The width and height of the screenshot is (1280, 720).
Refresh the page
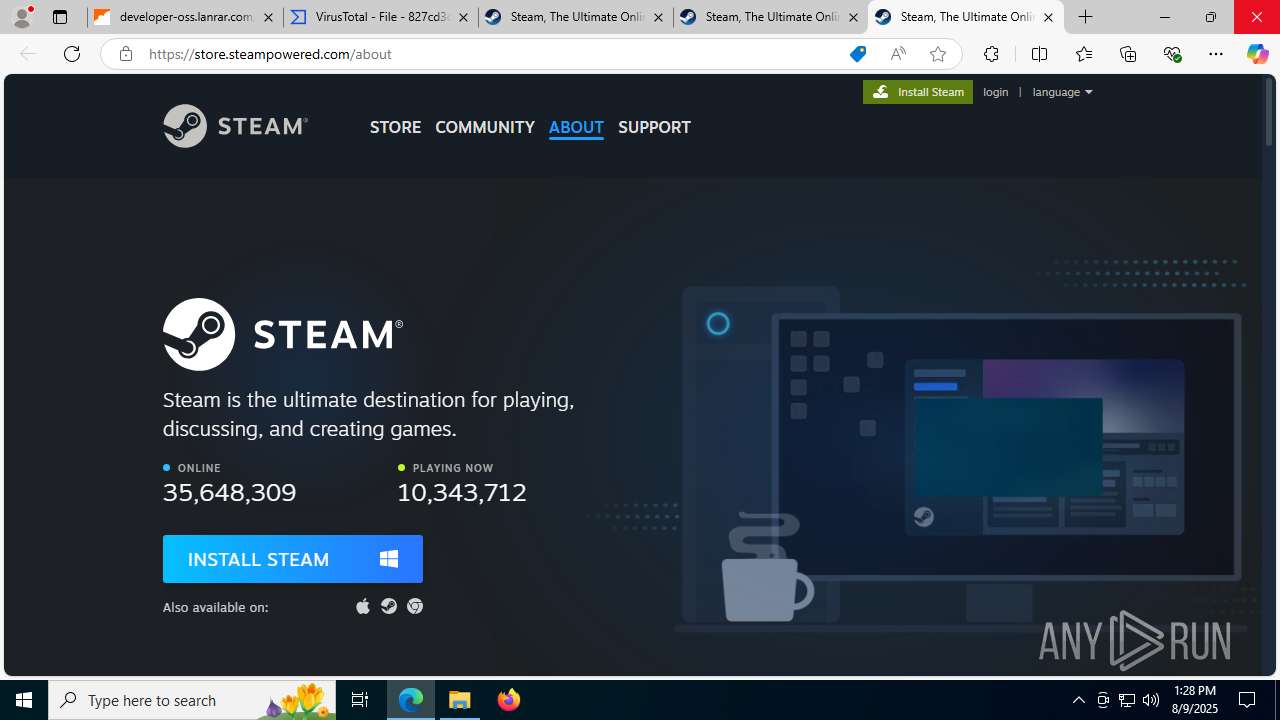pos(72,54)
